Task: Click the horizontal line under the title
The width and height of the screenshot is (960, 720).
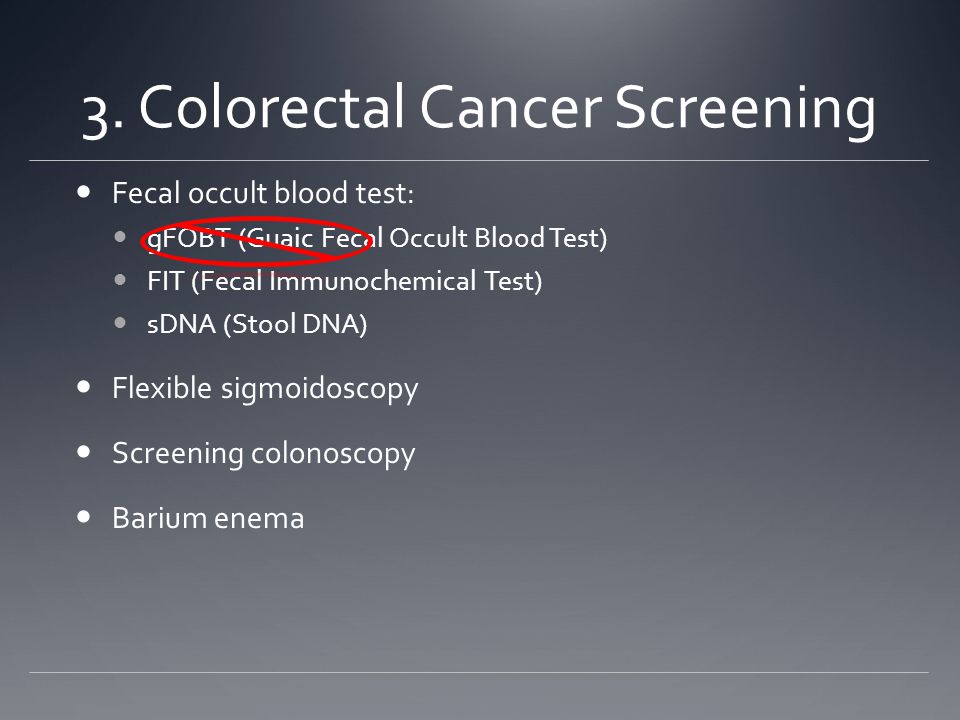Action: [x=479, y=160]
